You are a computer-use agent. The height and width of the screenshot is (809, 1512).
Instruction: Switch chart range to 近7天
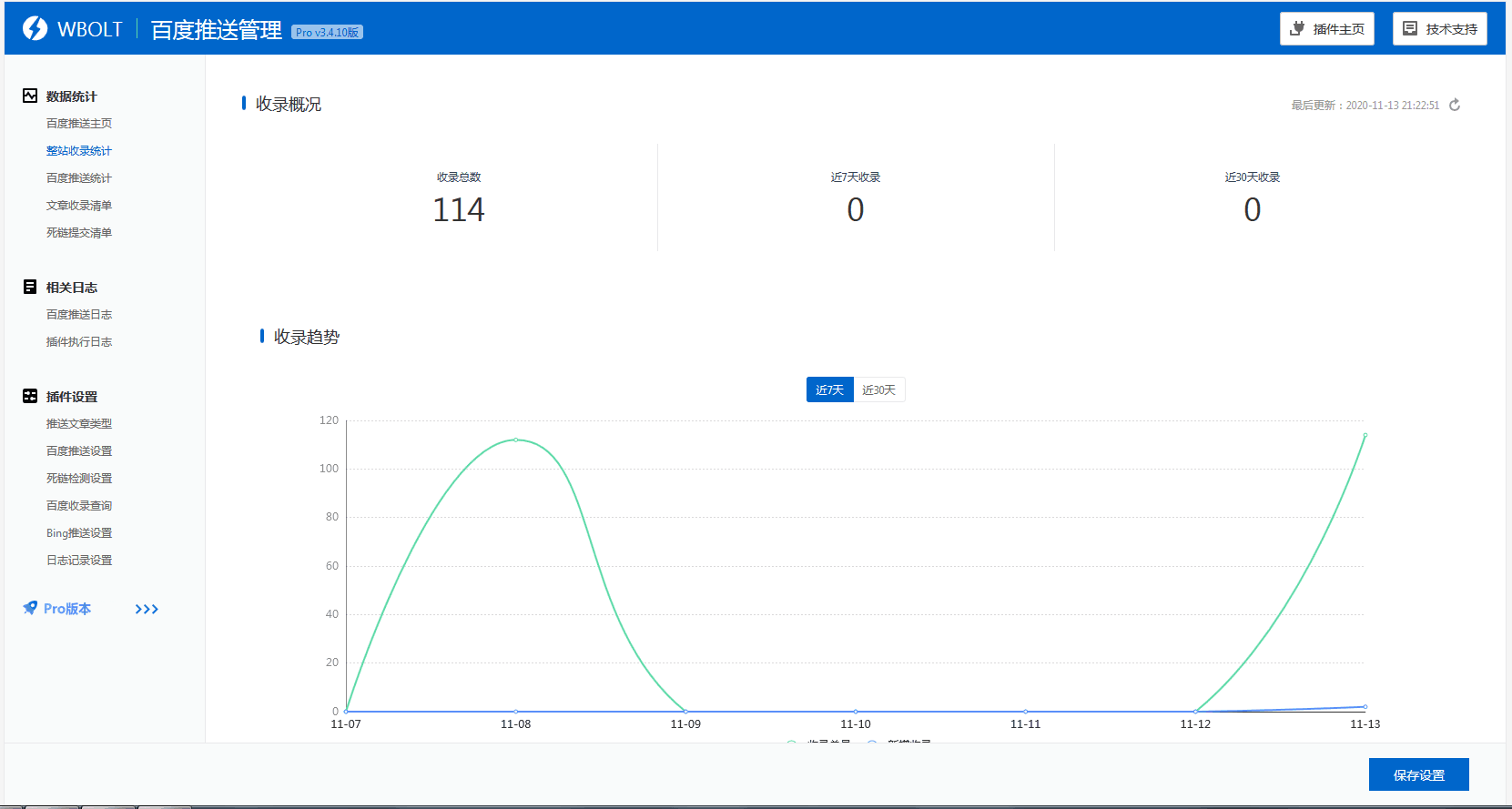[x=829, y=389]
